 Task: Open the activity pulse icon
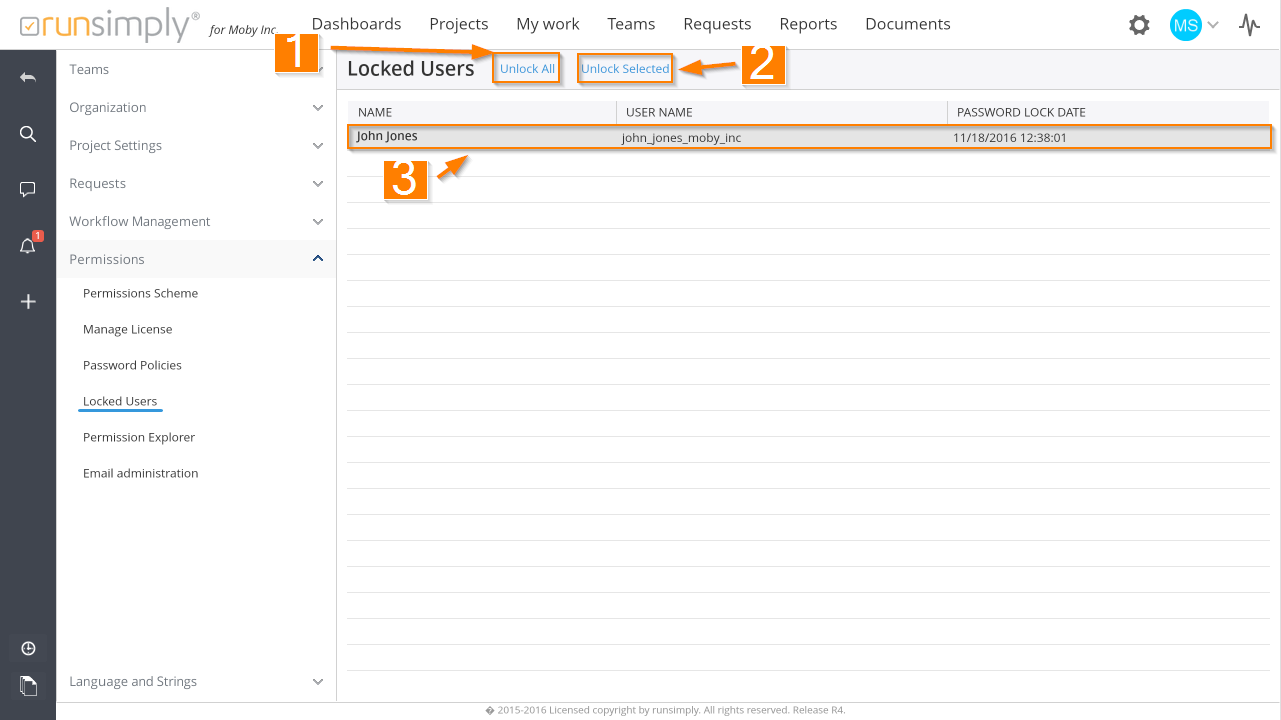point(1249,25)
